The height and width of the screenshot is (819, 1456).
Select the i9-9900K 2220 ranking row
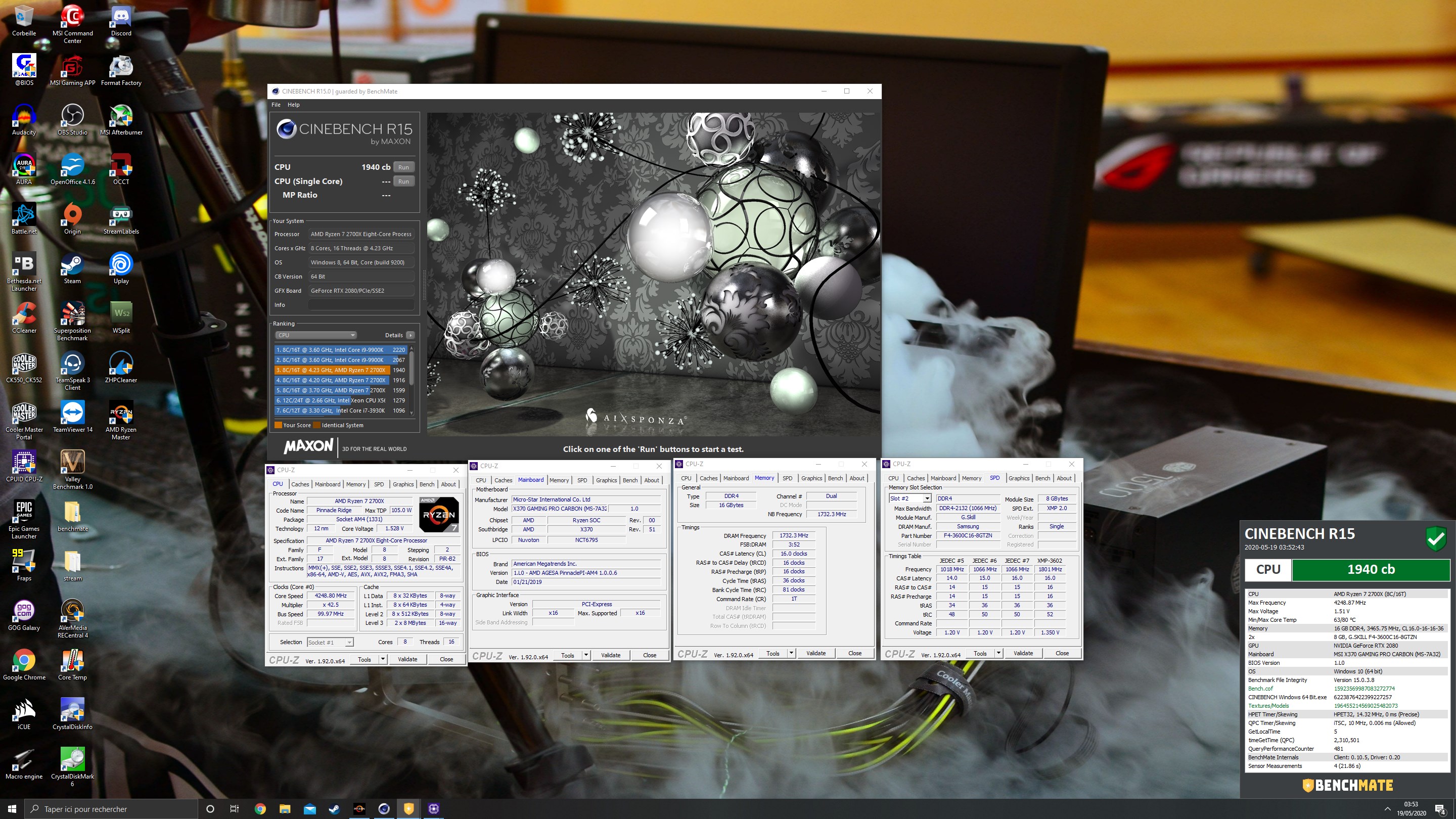(x=340, y=350)
